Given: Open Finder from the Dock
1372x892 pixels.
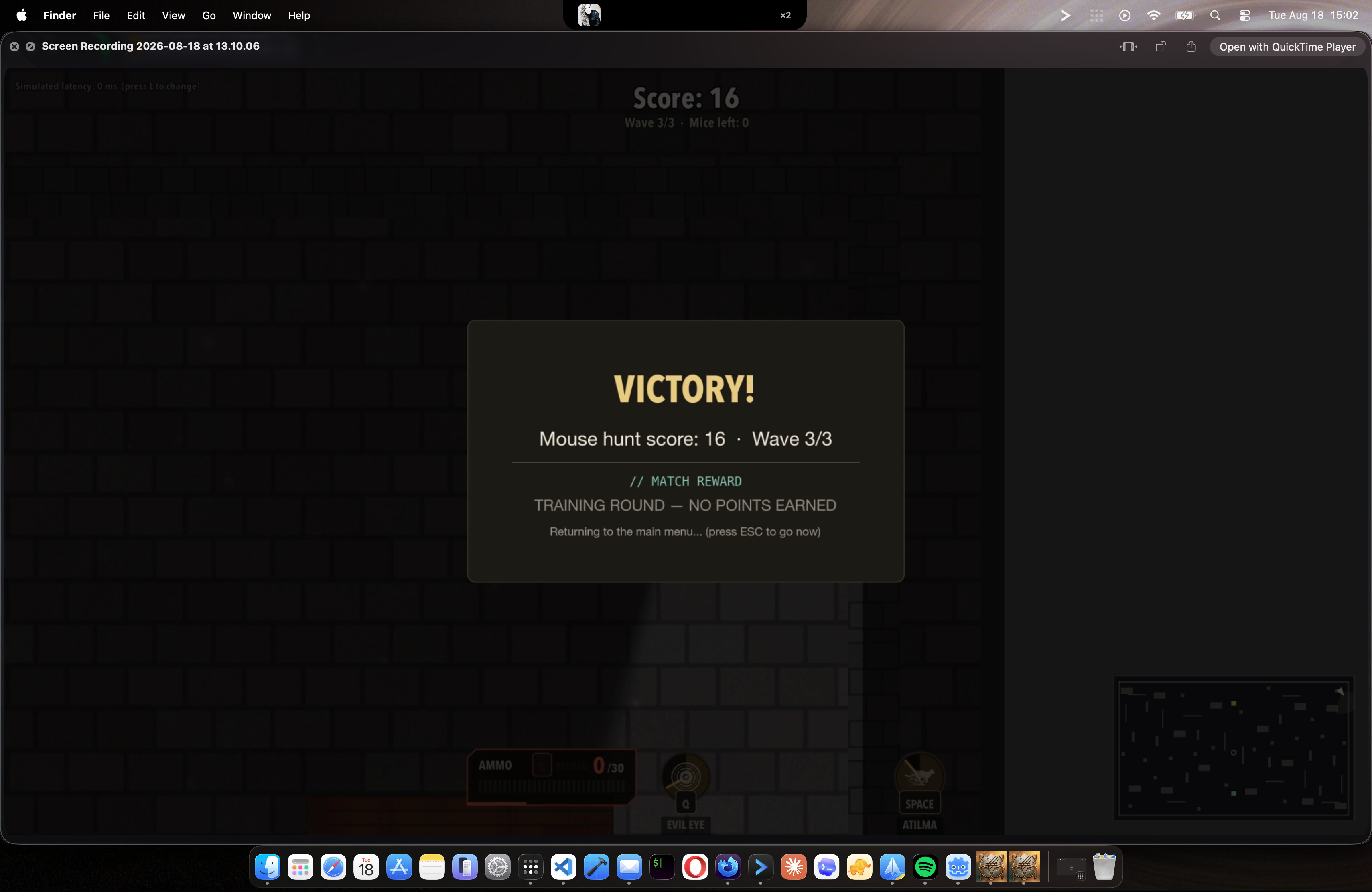Looking at the screenshot, I should click(268, 866).
